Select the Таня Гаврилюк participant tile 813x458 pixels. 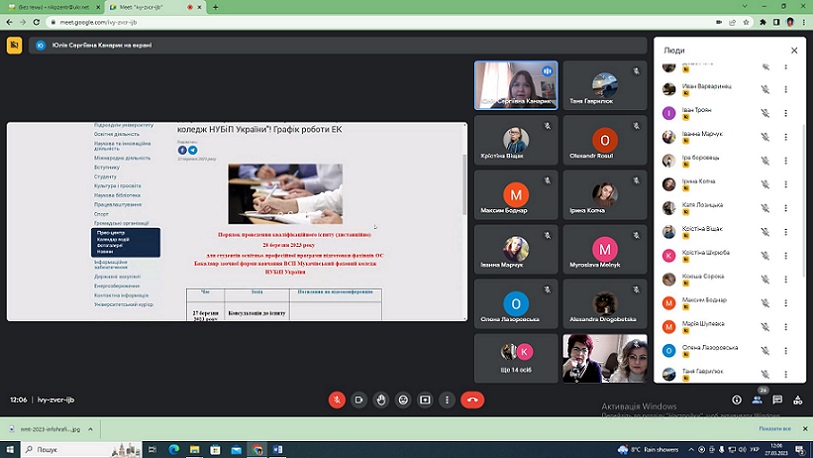pyautogui.click(x=605, y=85)
